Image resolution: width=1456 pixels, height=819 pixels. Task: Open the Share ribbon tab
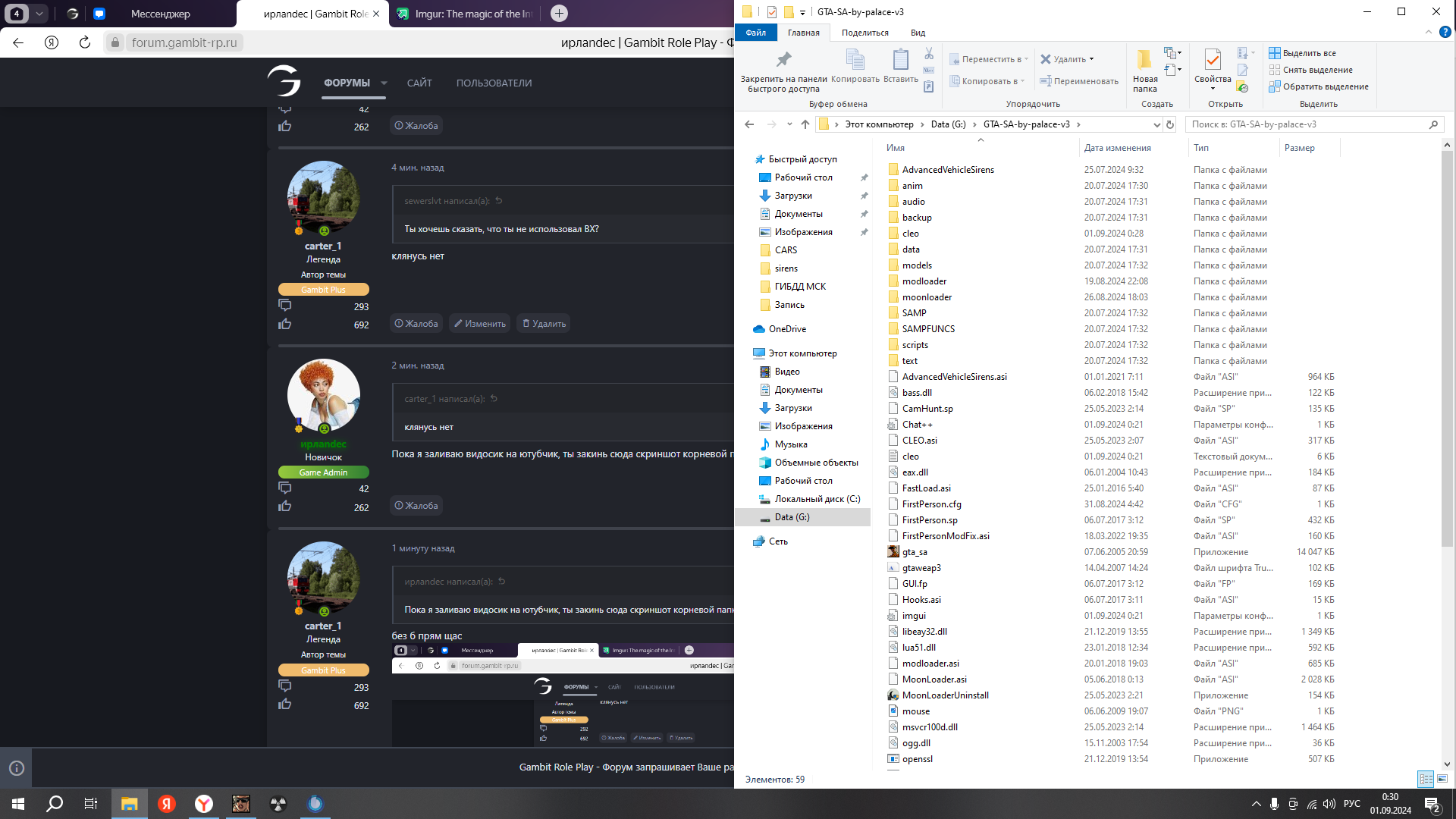point(864,33)
